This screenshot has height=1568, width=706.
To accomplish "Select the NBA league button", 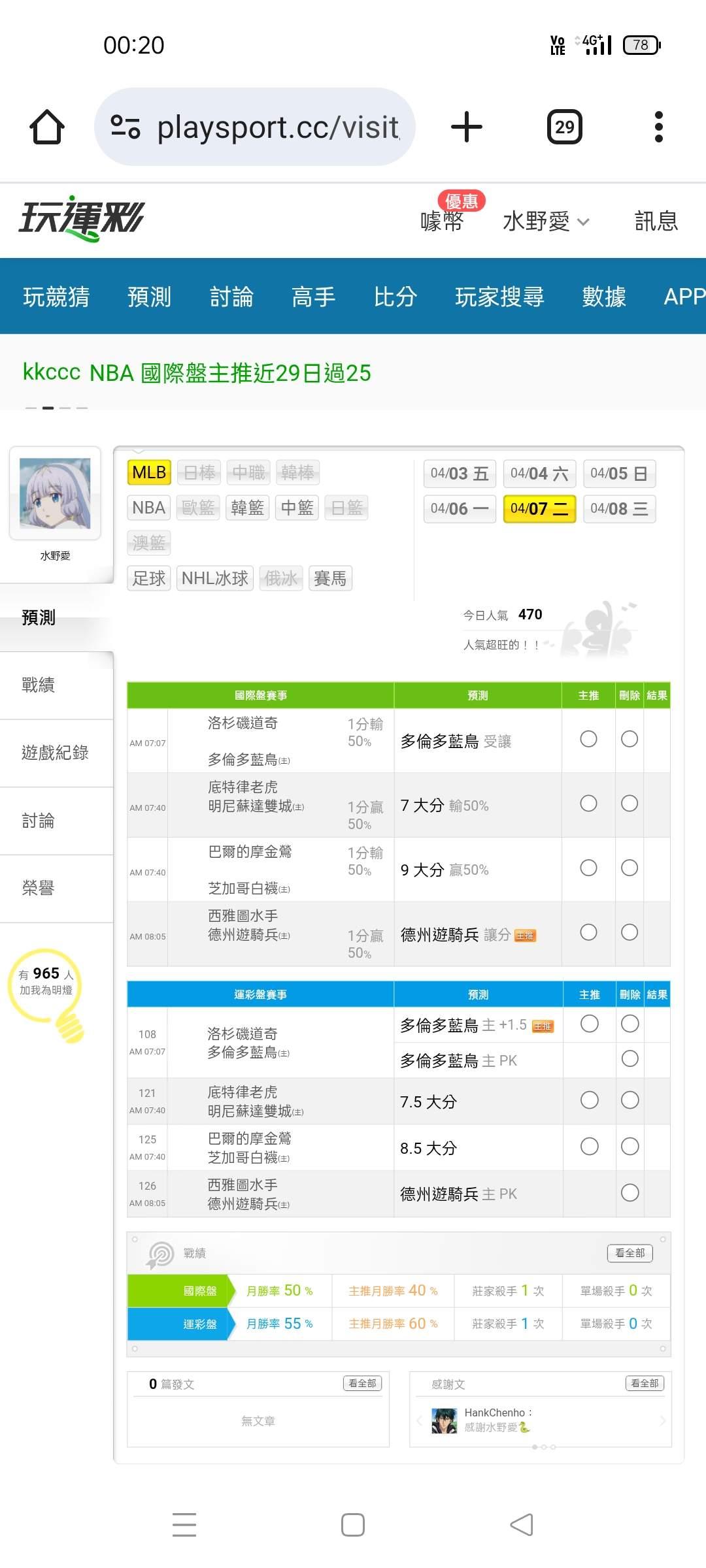I will pos(148,508).
